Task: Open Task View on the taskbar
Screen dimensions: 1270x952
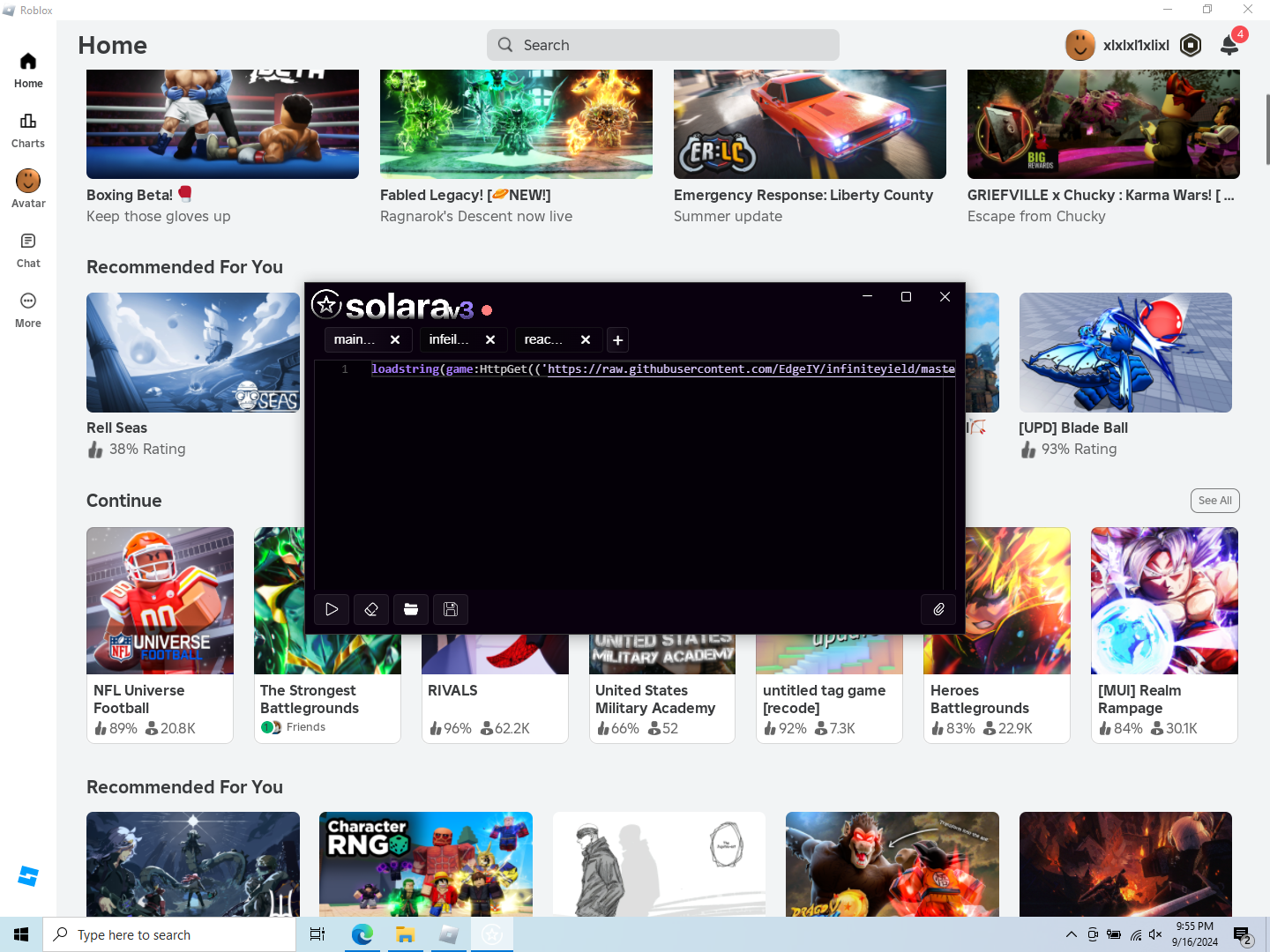Action: (x=317, y=934)
